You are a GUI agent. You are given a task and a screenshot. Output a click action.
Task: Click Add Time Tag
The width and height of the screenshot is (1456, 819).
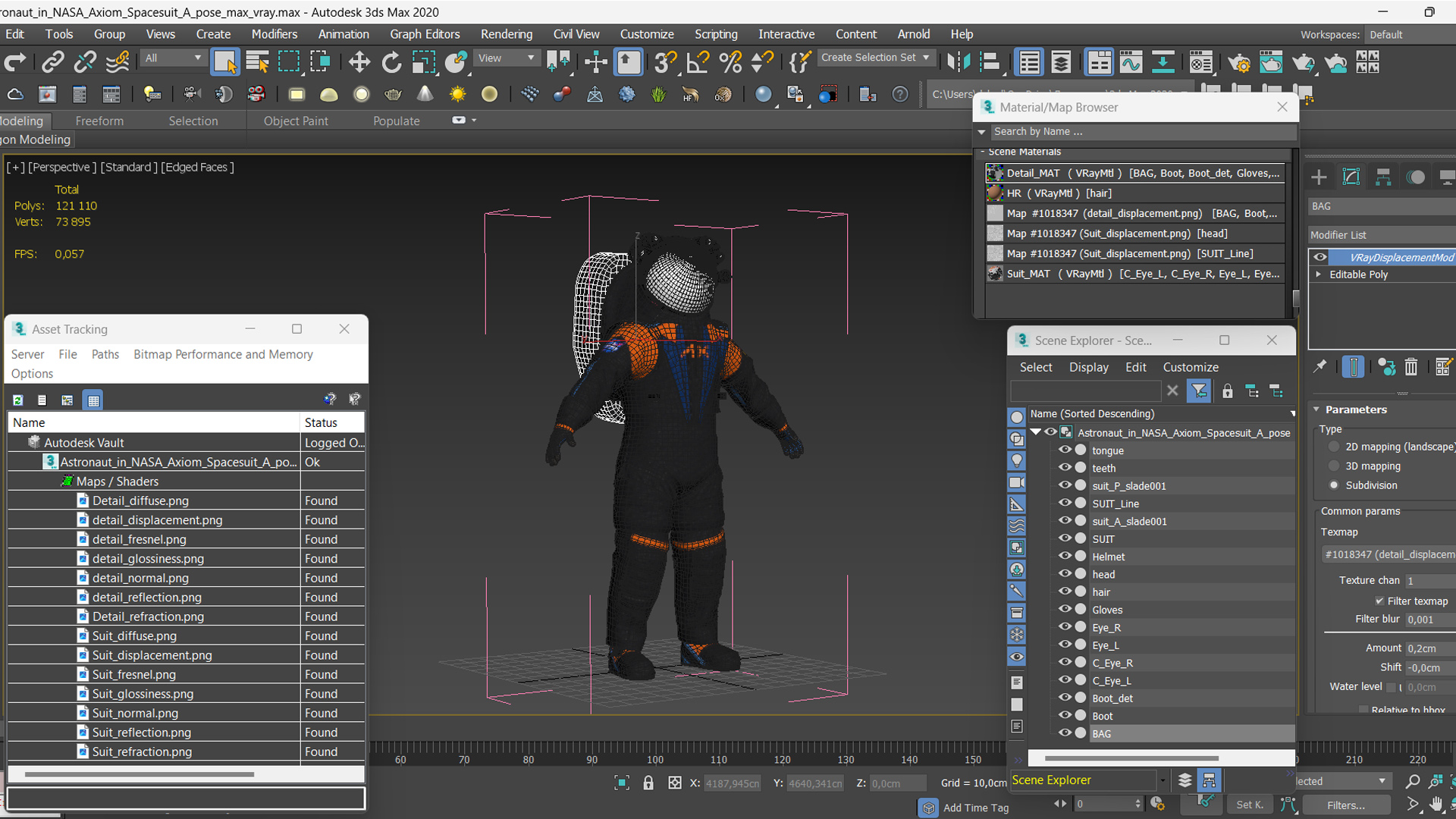pos(975,808)
